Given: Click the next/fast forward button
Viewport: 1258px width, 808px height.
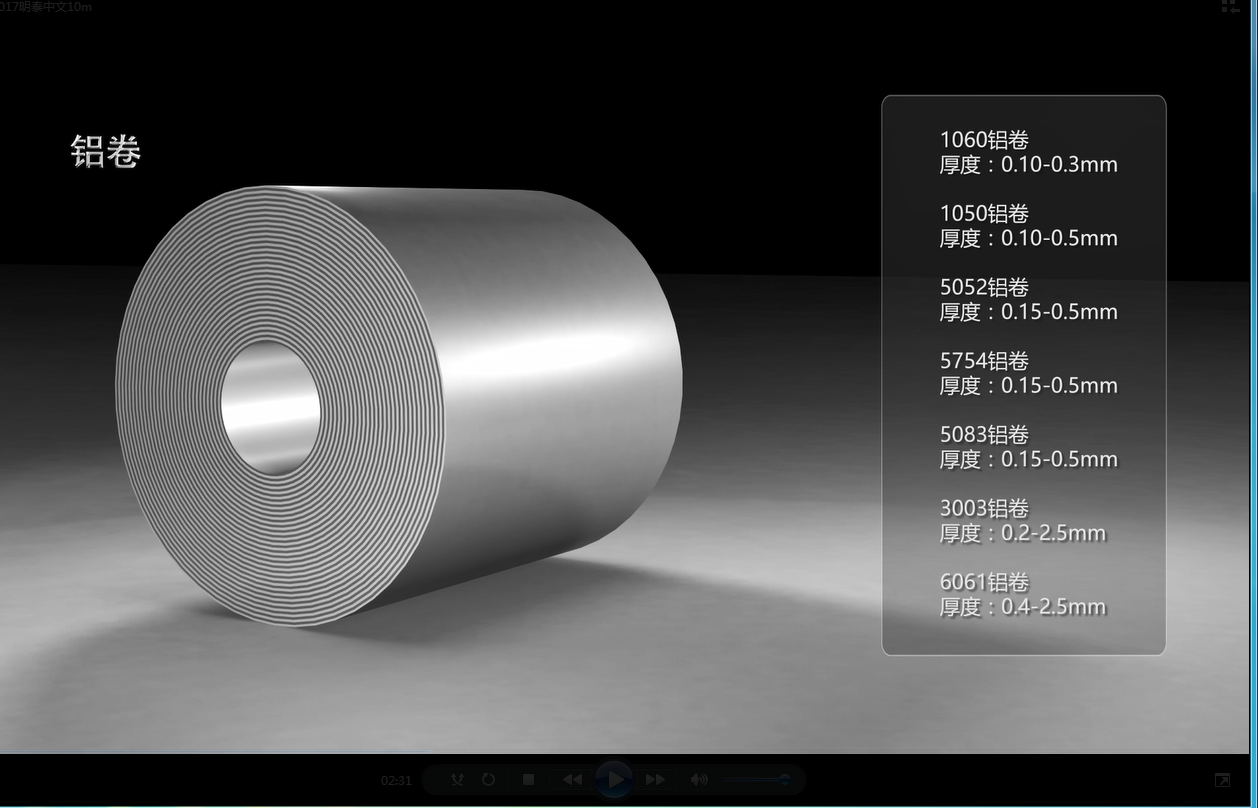Looking at the screenshot, I should coord(655,780).
